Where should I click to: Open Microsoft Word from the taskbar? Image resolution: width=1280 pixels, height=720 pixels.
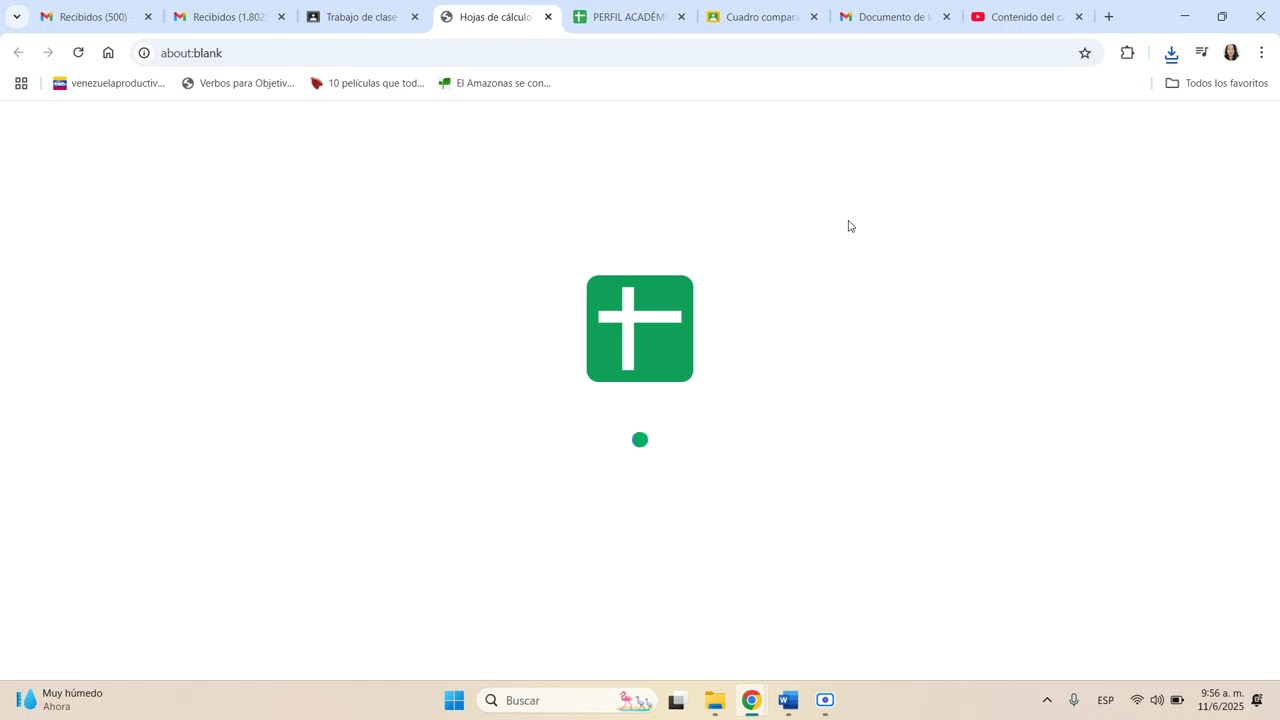(x=788, y=700)
